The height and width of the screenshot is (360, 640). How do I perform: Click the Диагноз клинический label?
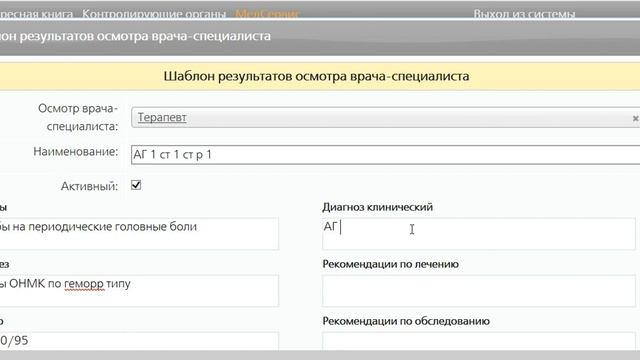pos(378,207)
